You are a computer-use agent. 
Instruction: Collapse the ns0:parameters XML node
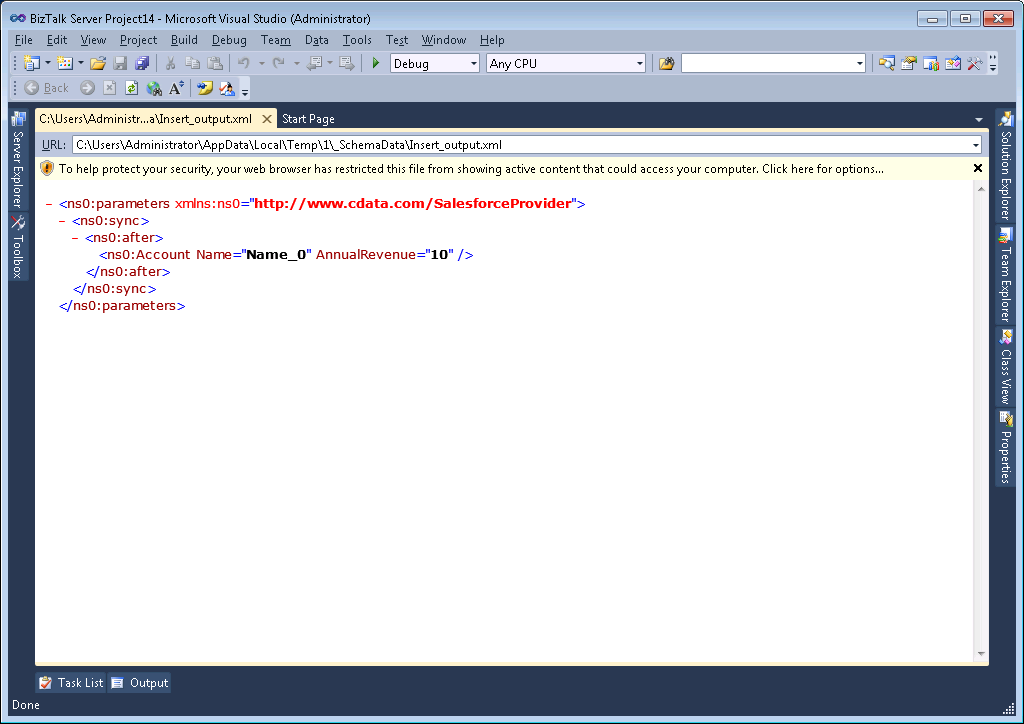pos(49,204)
